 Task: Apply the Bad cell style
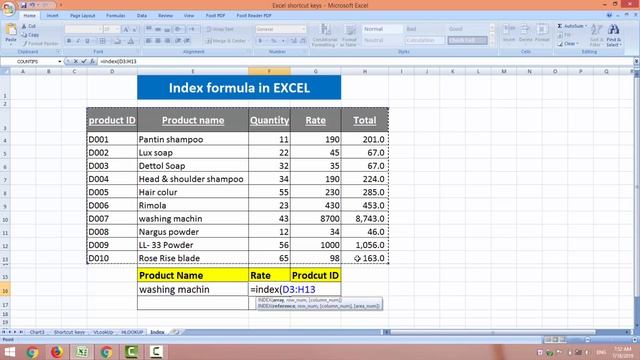tap(424, 29)
